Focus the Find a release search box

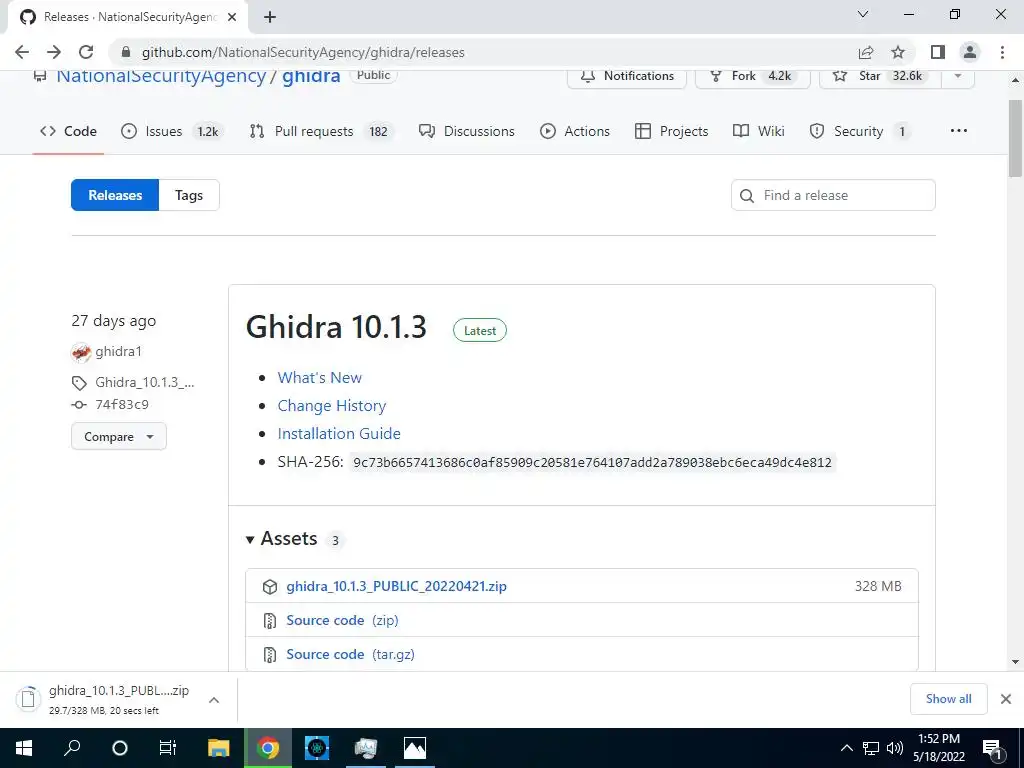(x=833, y=195)
